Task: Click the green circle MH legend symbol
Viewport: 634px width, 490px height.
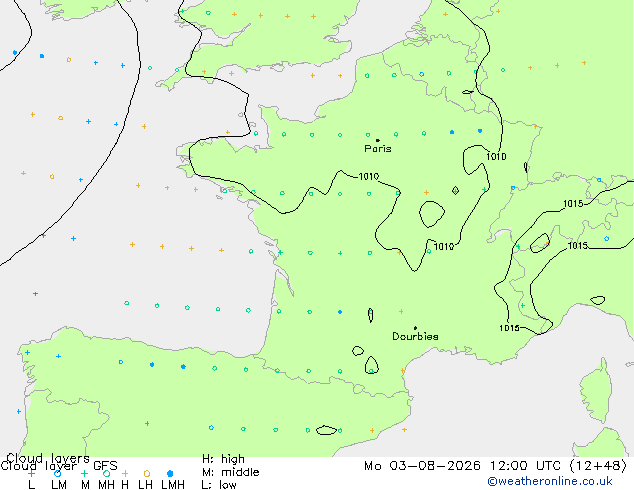Action: pos(106,473)
